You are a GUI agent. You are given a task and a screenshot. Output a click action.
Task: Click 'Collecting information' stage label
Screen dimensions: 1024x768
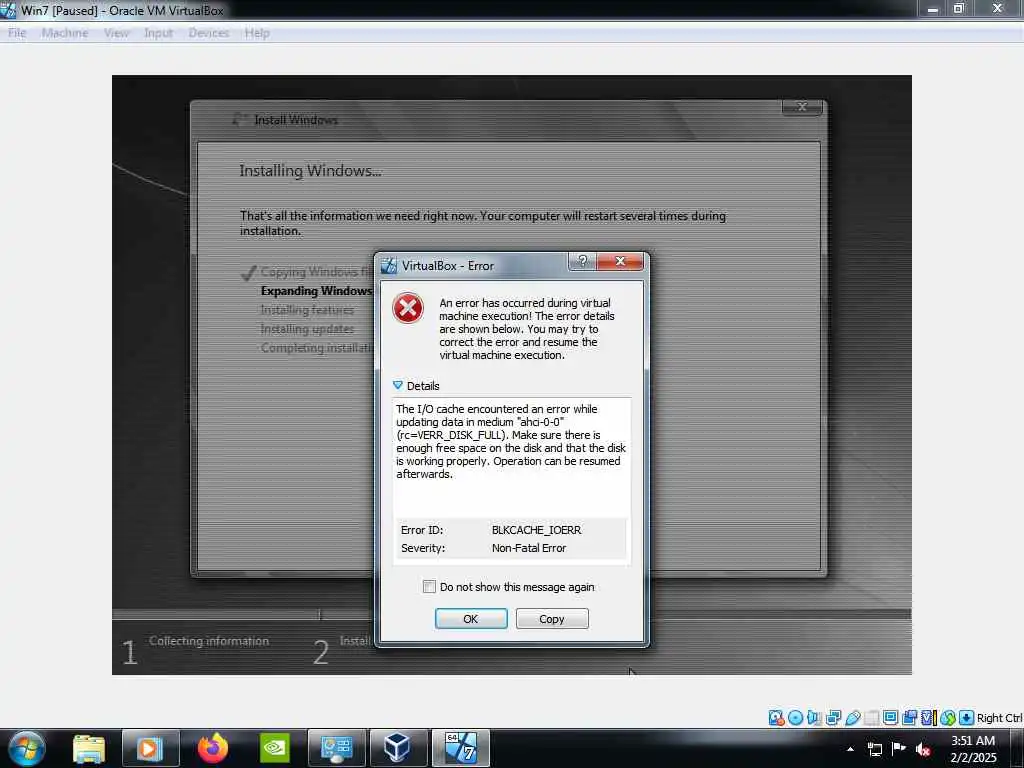click(209, 641)
